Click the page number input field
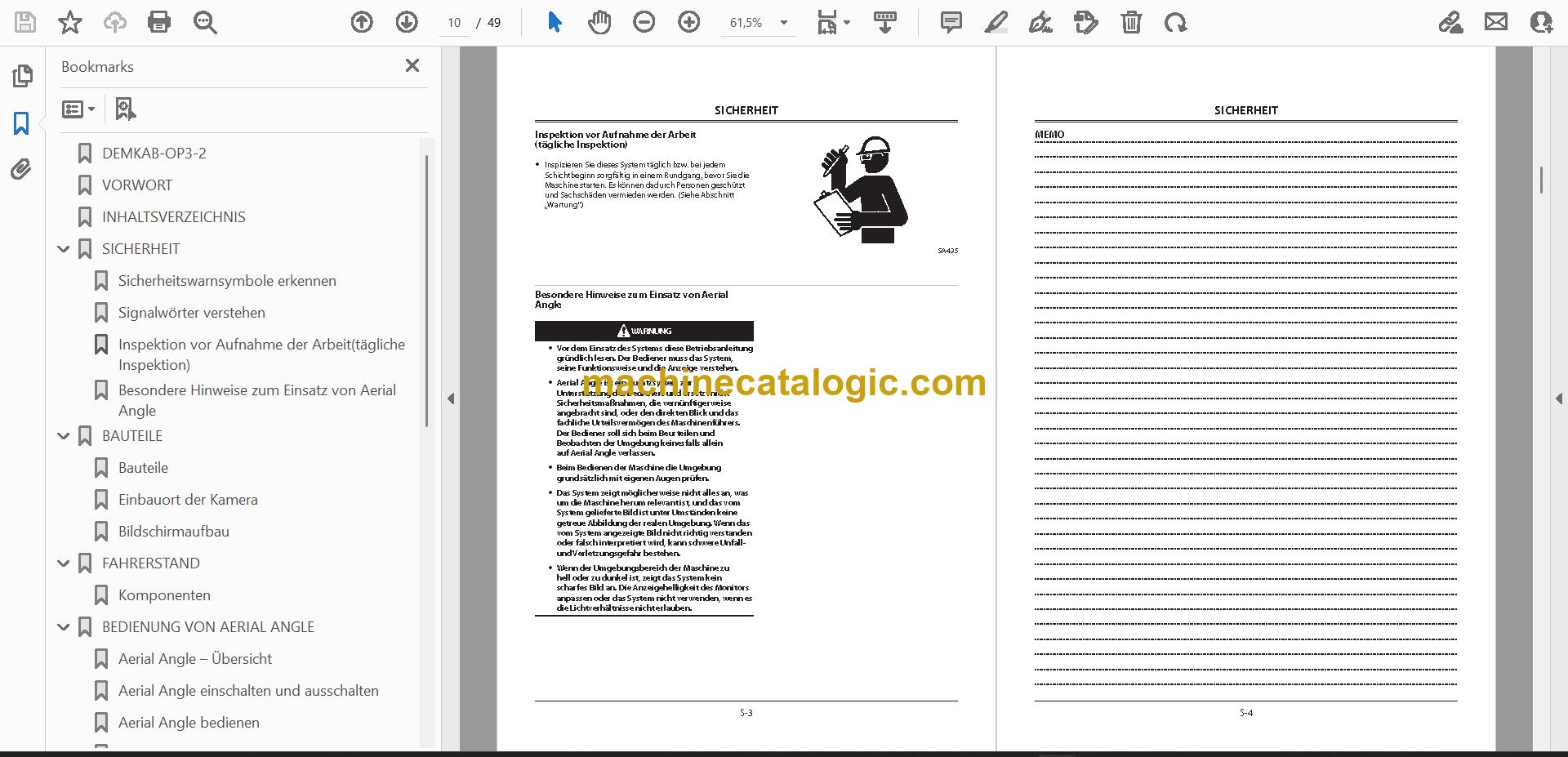The height and width of the screenshot is (757, 1568). pyautogui.click(x=455, y=23)
